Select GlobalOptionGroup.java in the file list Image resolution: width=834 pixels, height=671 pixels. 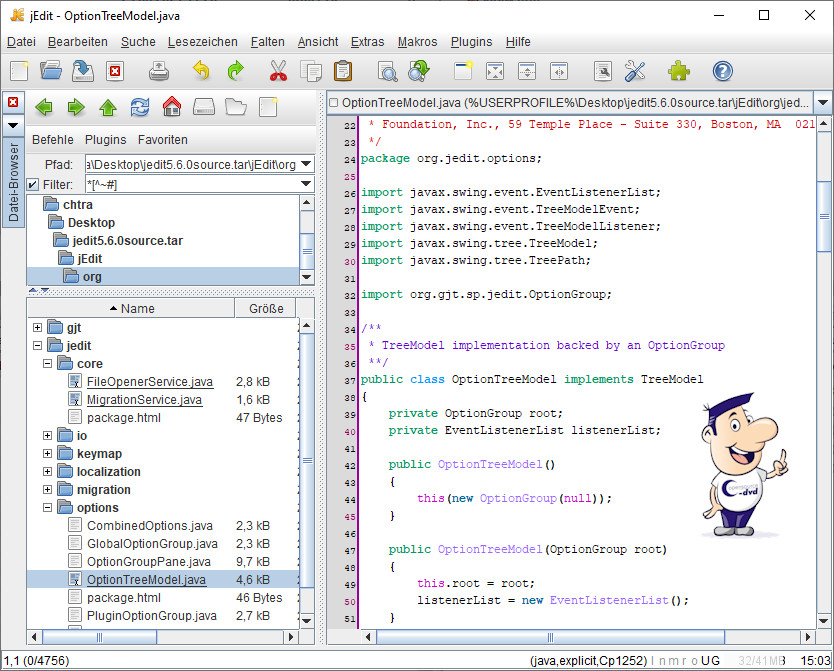pyautogui.click(x=151, y=544)
